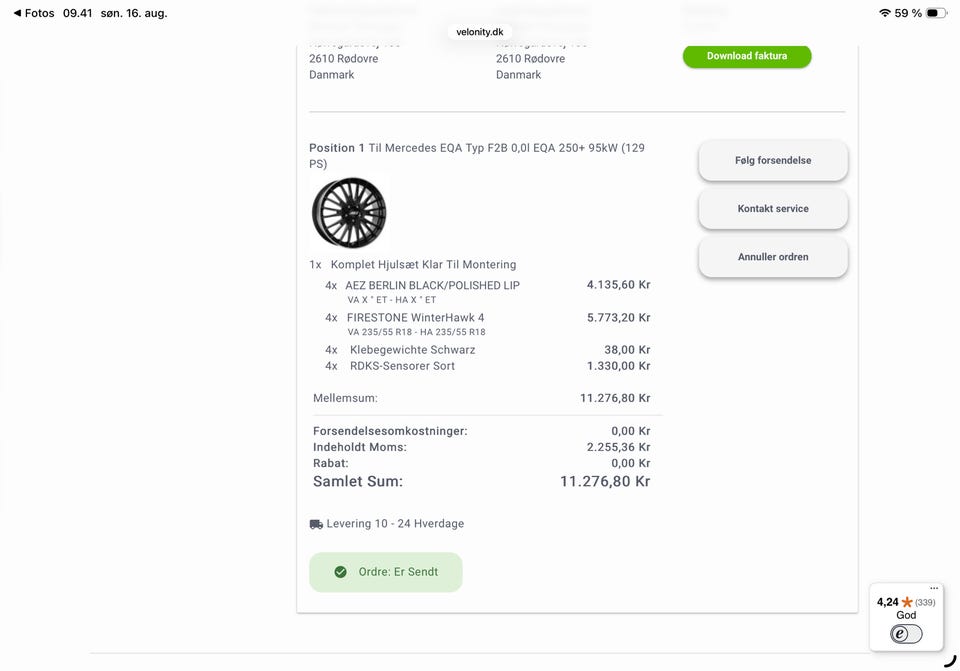
Task: Click the Position 1 Mercedes EQA heading
Action: [x=476, y=156]
